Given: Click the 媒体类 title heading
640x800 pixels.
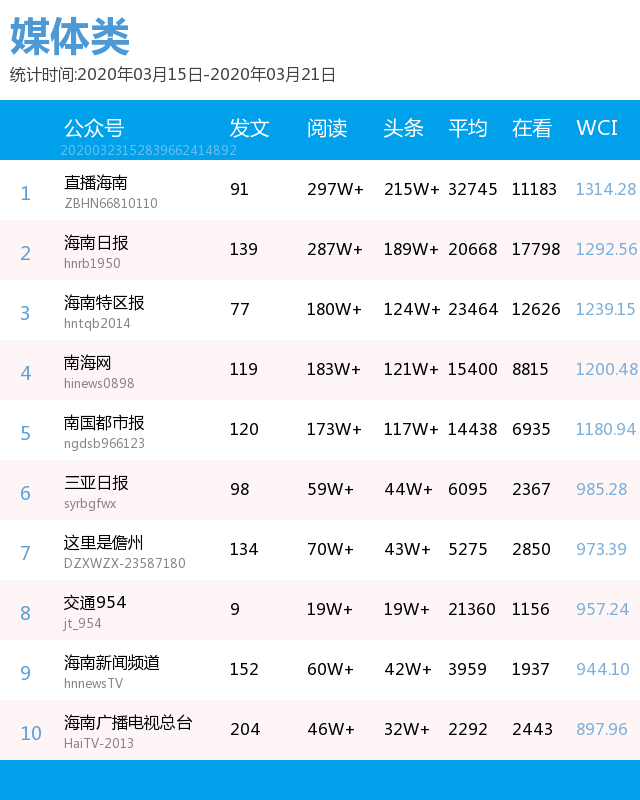Looking at the screenshot, I should [x=69, y=36].
